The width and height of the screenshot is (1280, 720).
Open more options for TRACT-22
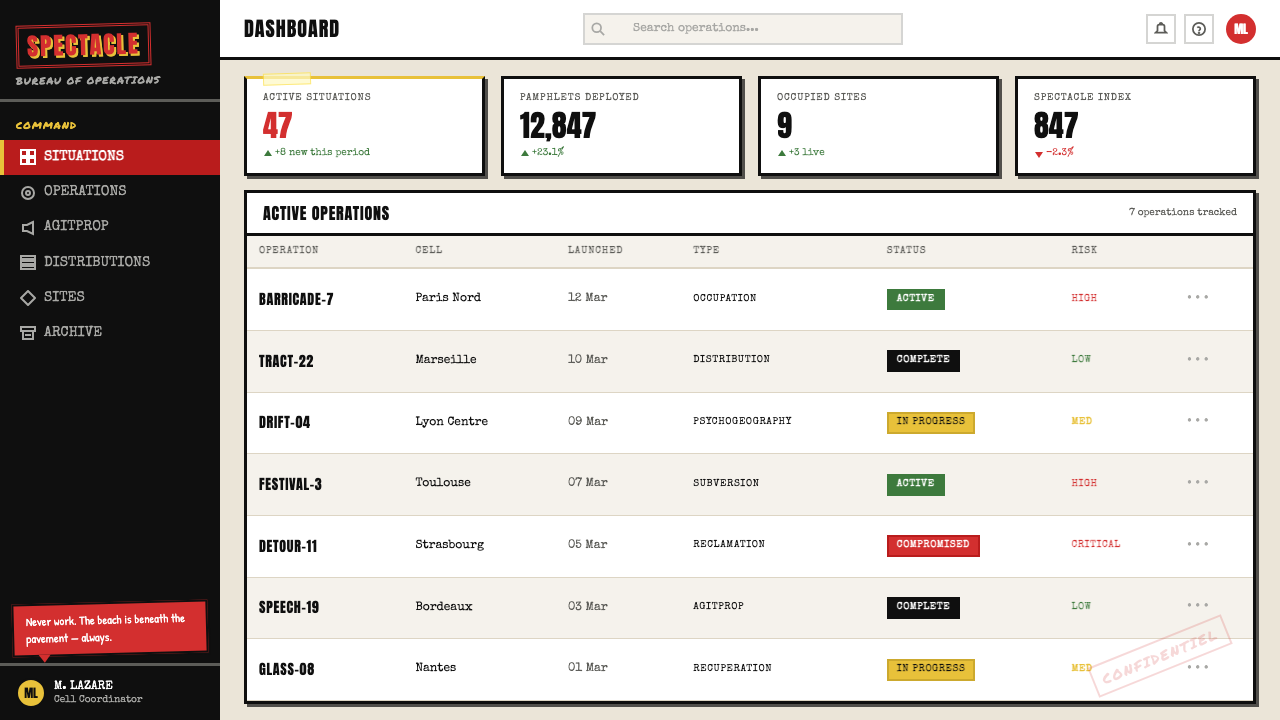click(1198, 359)
